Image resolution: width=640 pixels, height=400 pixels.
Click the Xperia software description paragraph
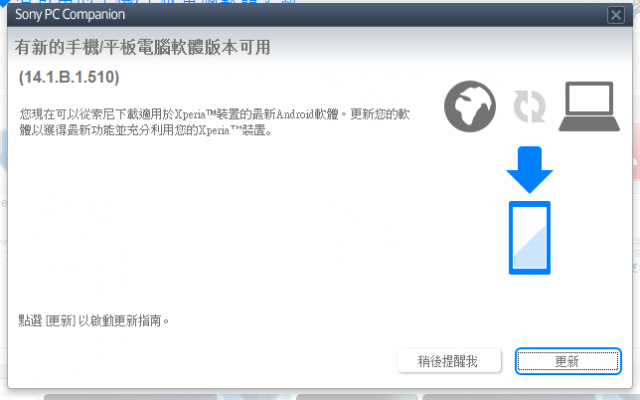point(215,122)
